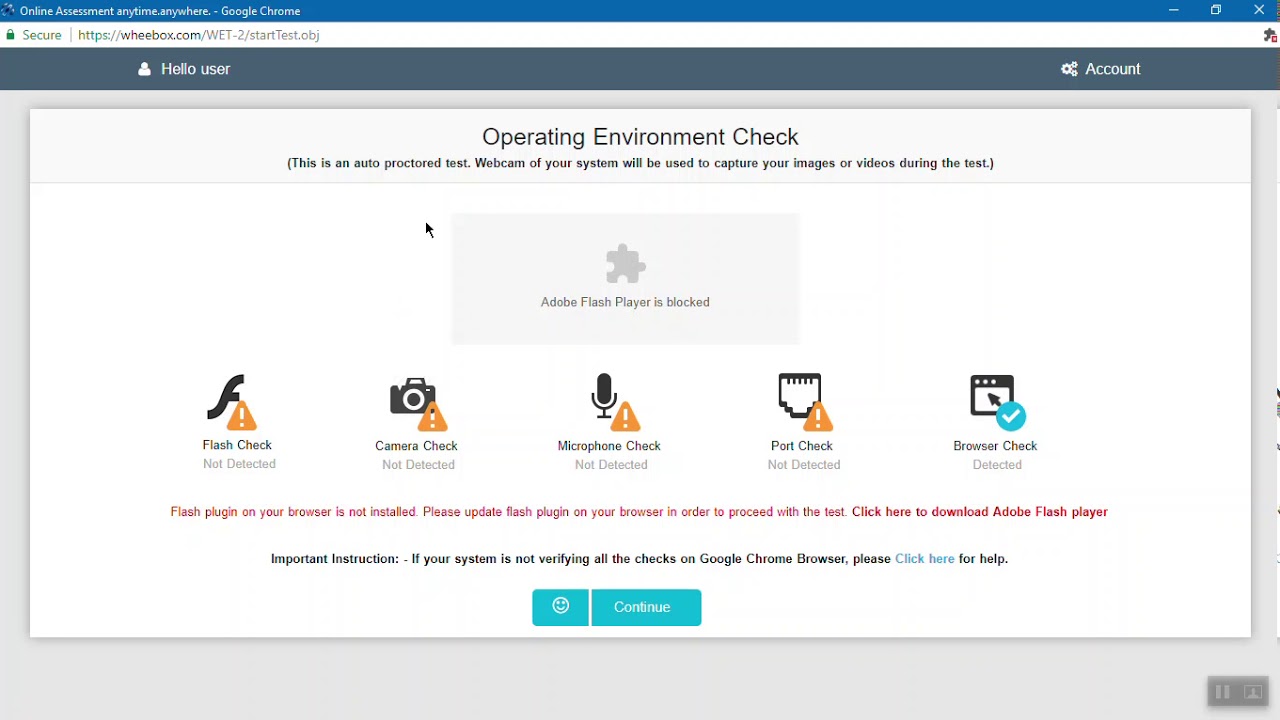Click the Account gears icon

(1070, 69)
